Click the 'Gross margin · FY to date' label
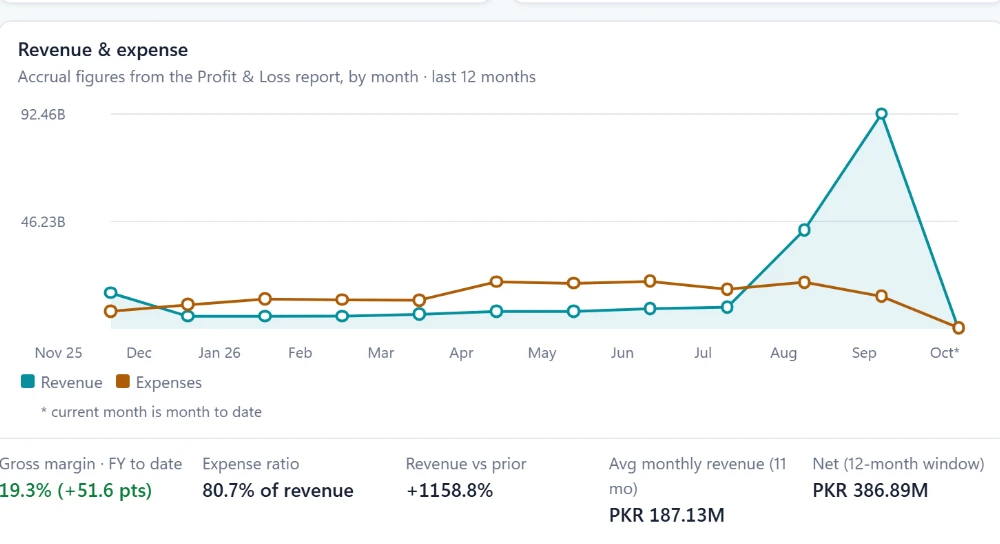Screen dimensions: 1000x544 click(x=91, y=464)
